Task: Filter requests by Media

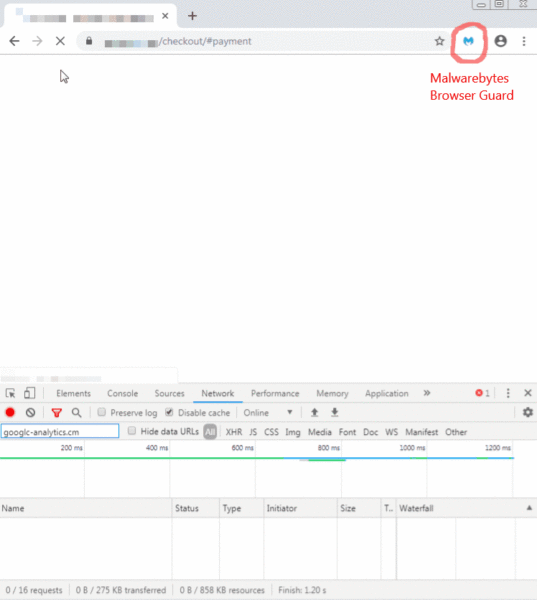Action: point(320,432)
